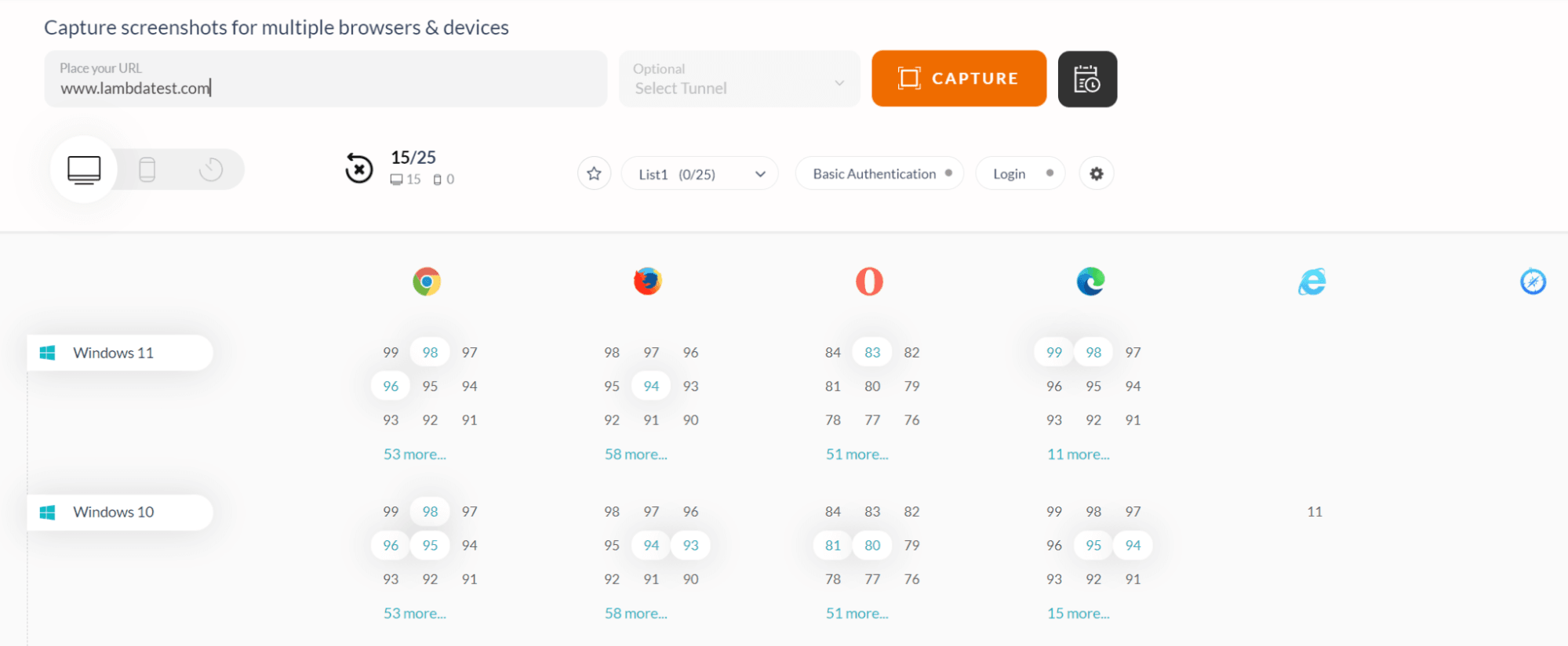Open the recent history clock icon
This screenshot has width=1568, height=646.
pyautogui.click(x=211, y=169)
